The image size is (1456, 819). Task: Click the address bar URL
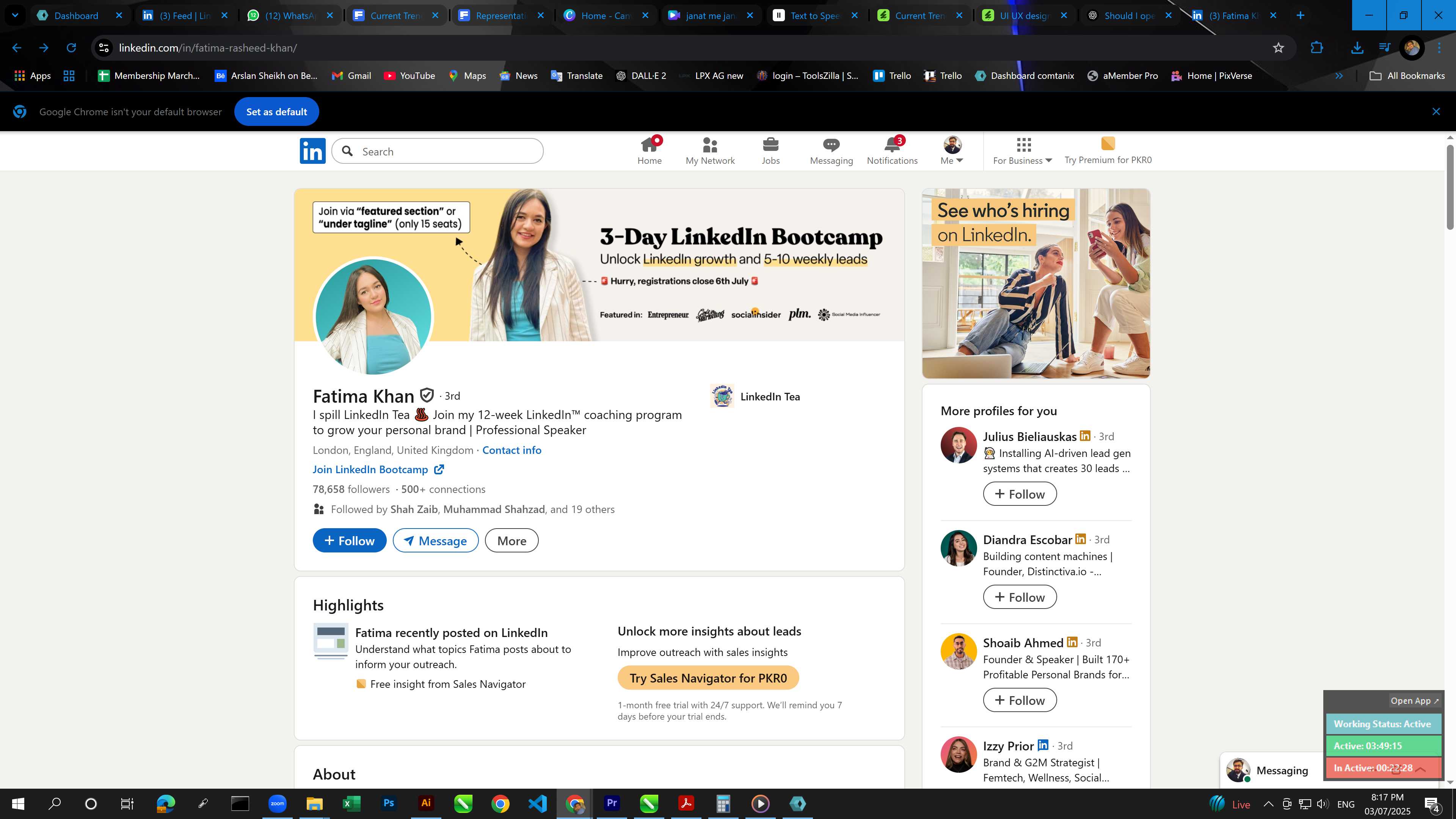coord(207,48)
